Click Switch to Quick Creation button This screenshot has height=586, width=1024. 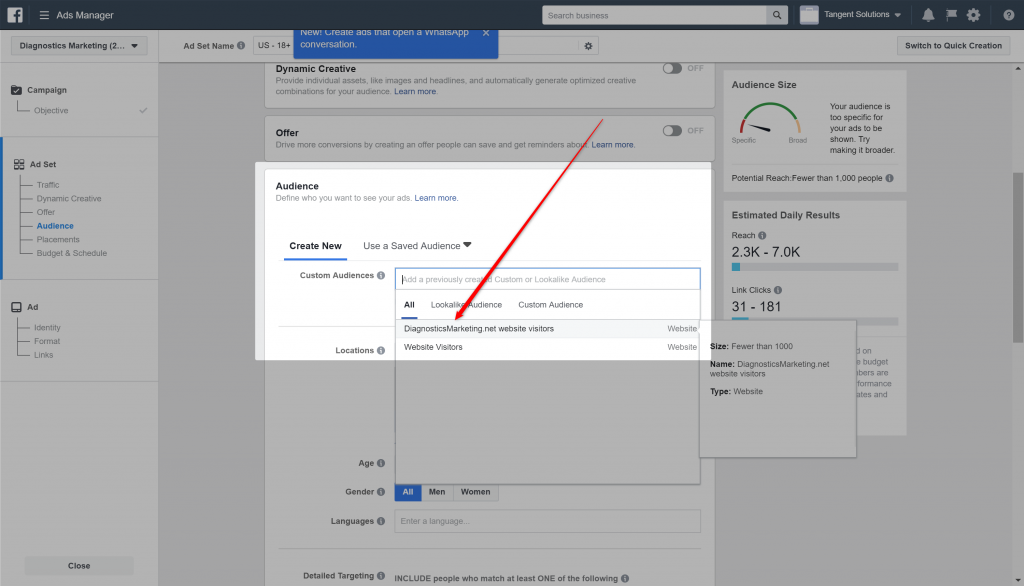click(953, 46)
